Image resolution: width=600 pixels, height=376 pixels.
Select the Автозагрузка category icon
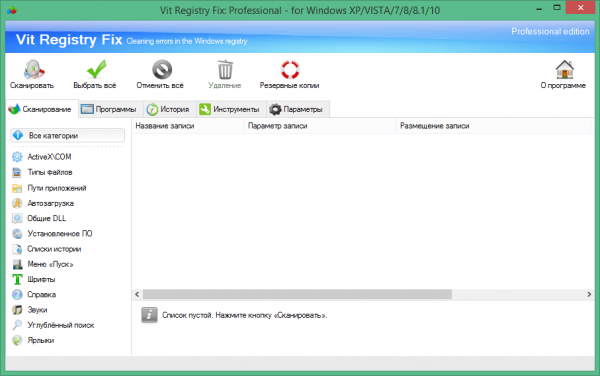click(17, 203)
